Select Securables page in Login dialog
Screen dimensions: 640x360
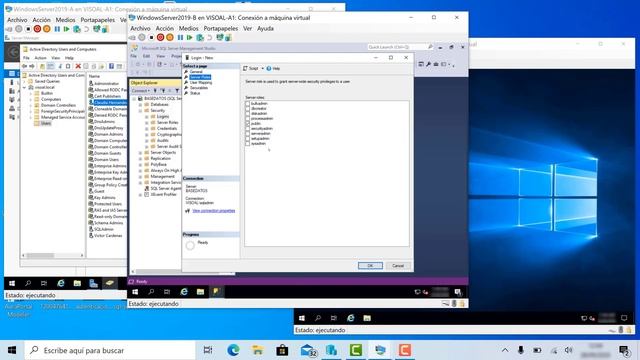coord(199,88)
